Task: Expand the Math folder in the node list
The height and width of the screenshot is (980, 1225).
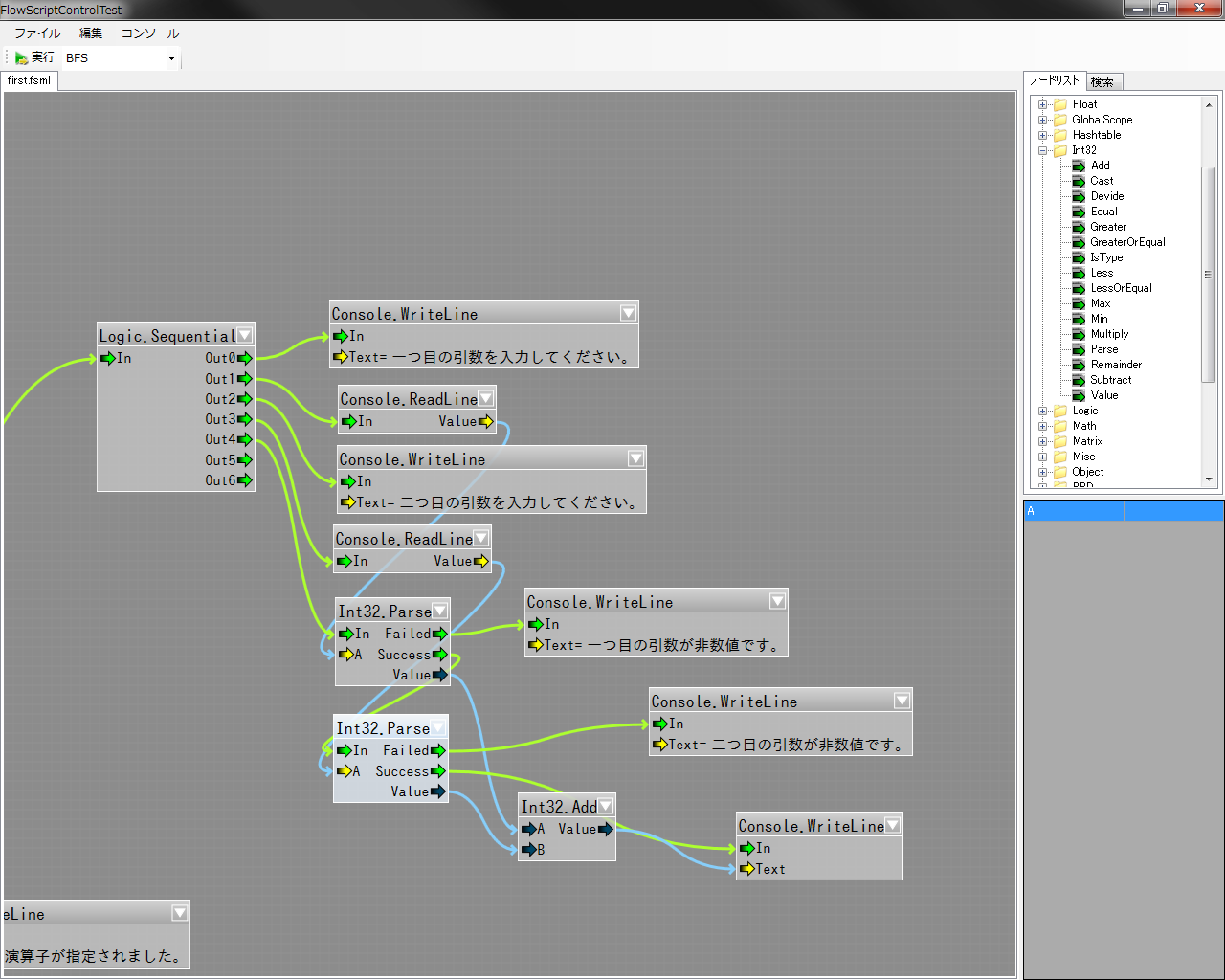Action: point(1042,426)
